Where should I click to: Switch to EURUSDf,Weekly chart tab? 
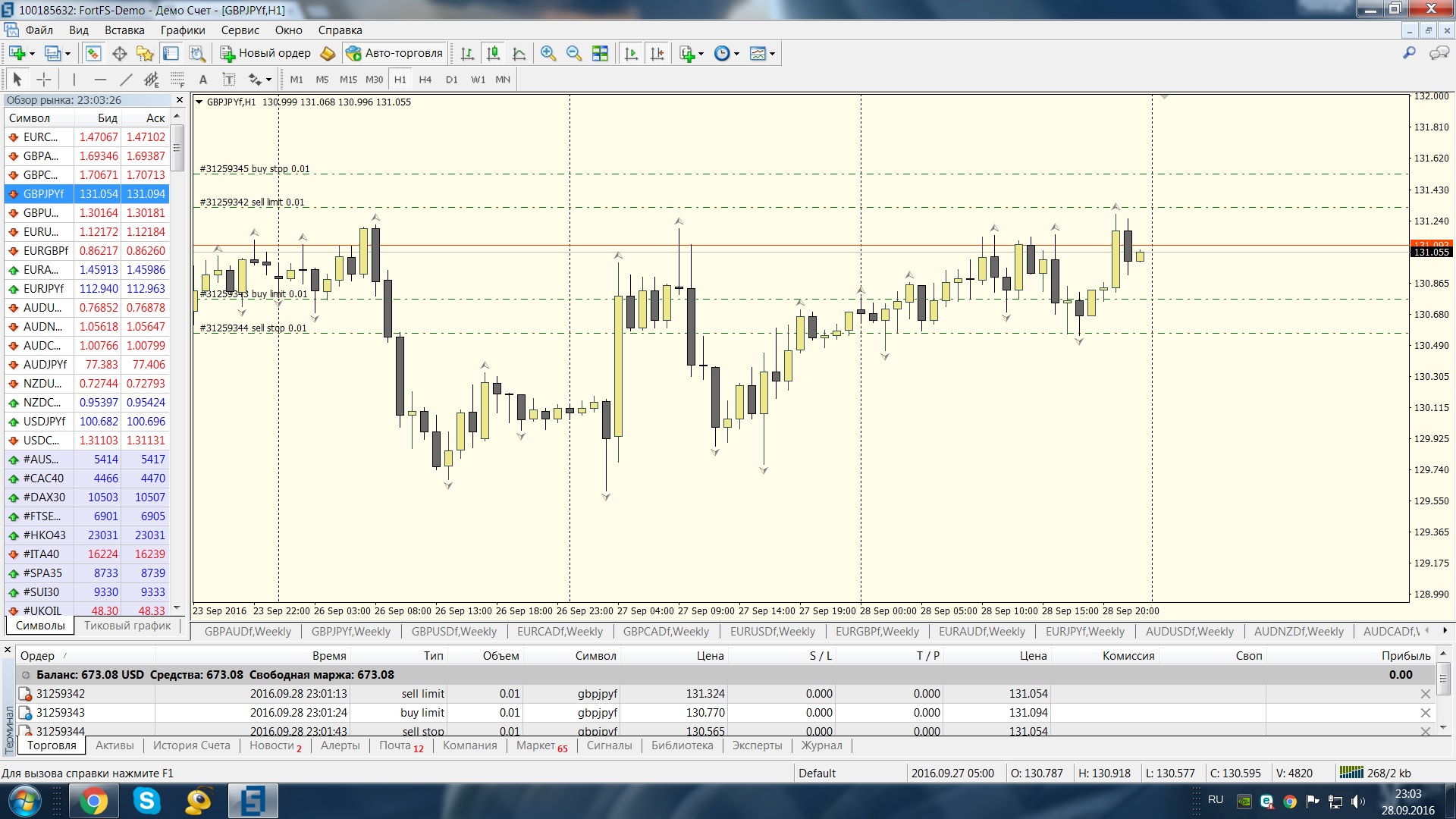[772, 631]
